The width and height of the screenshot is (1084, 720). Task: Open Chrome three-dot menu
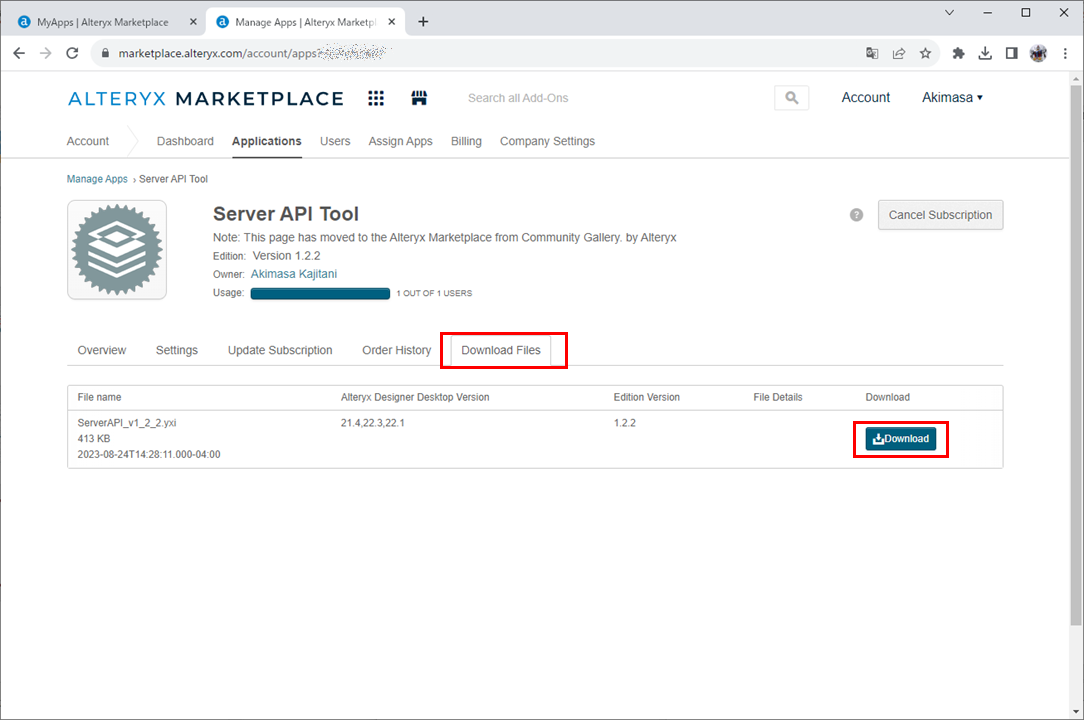click(1066, 53)
